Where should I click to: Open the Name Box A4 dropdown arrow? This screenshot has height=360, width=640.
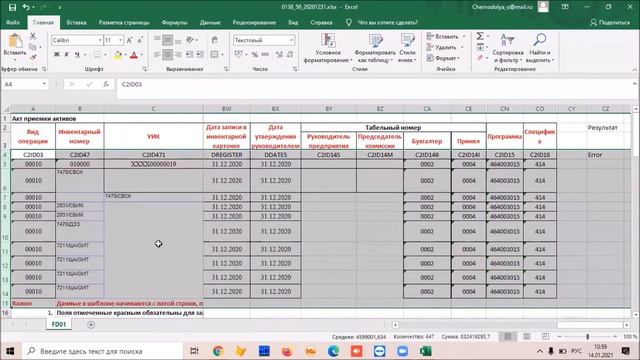44,84
